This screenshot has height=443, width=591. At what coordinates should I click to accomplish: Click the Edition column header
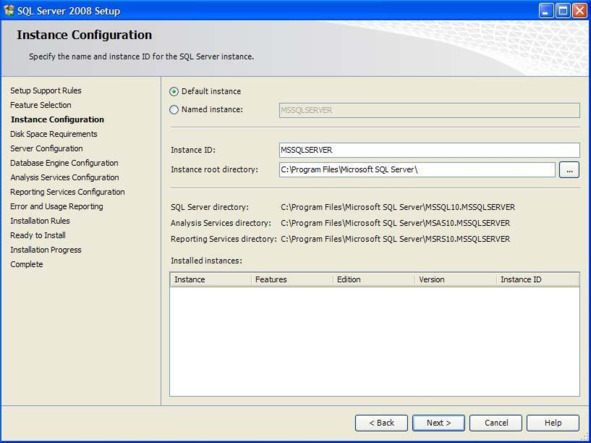point(374,280)
